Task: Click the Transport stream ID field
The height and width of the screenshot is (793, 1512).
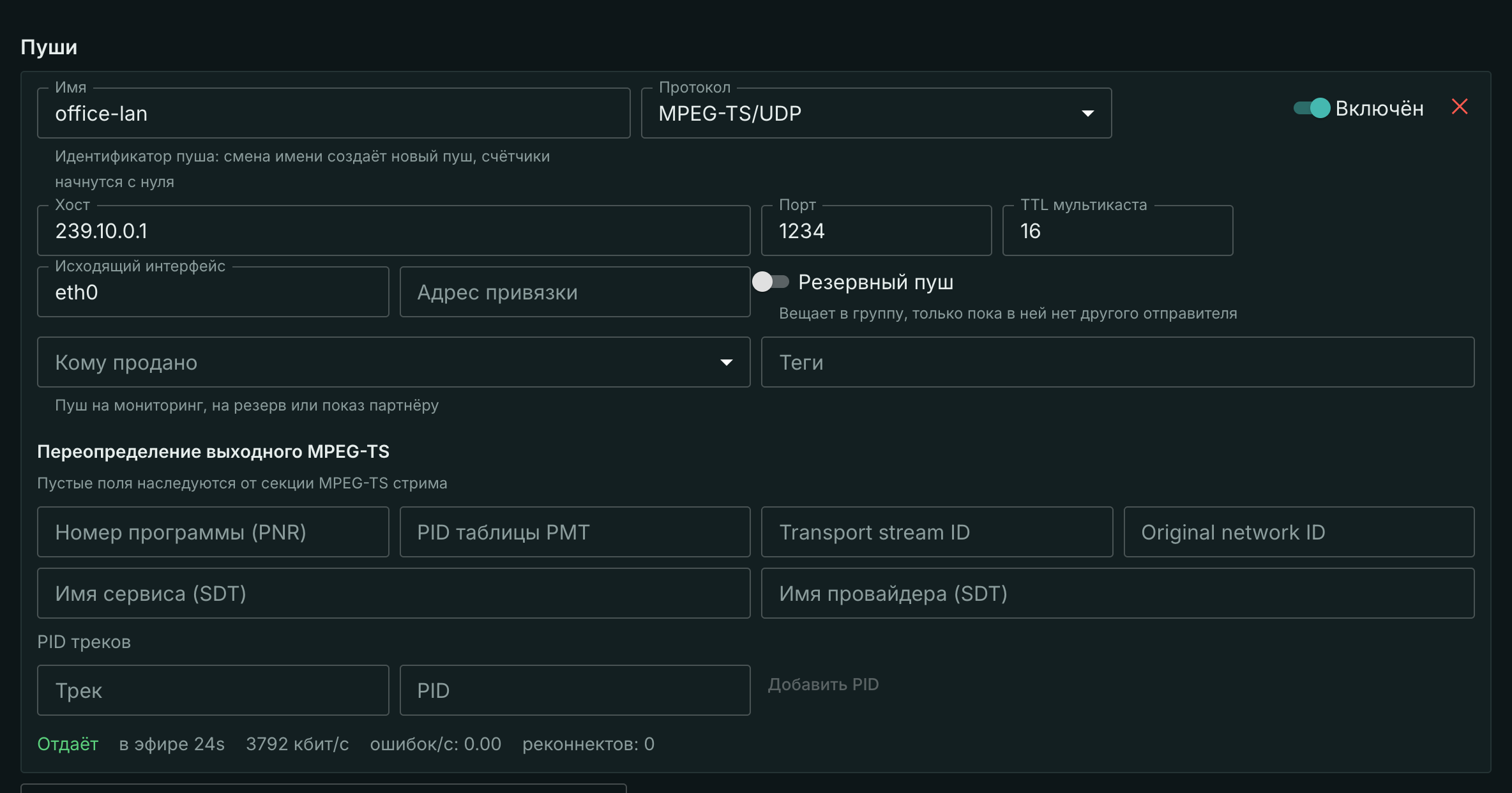Action: (x=937, y=532)
